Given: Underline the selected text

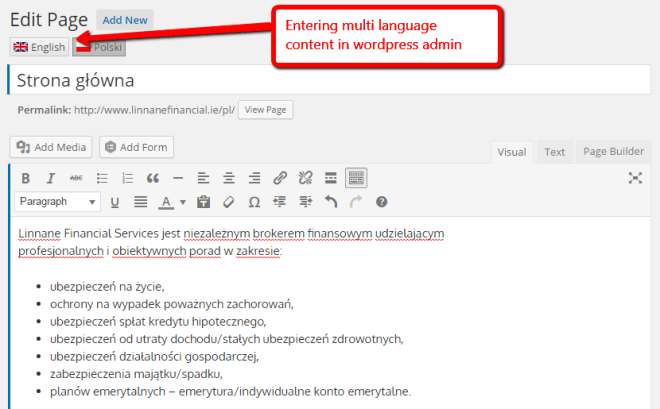Looking at the screenshot, I should pyautogui.click(x=114, y=202).
